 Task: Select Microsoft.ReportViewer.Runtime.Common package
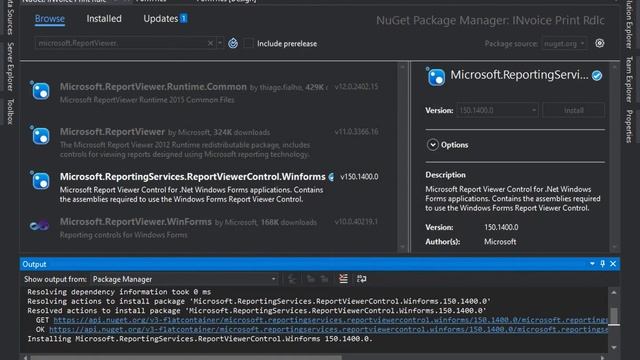tap(208, 93)
